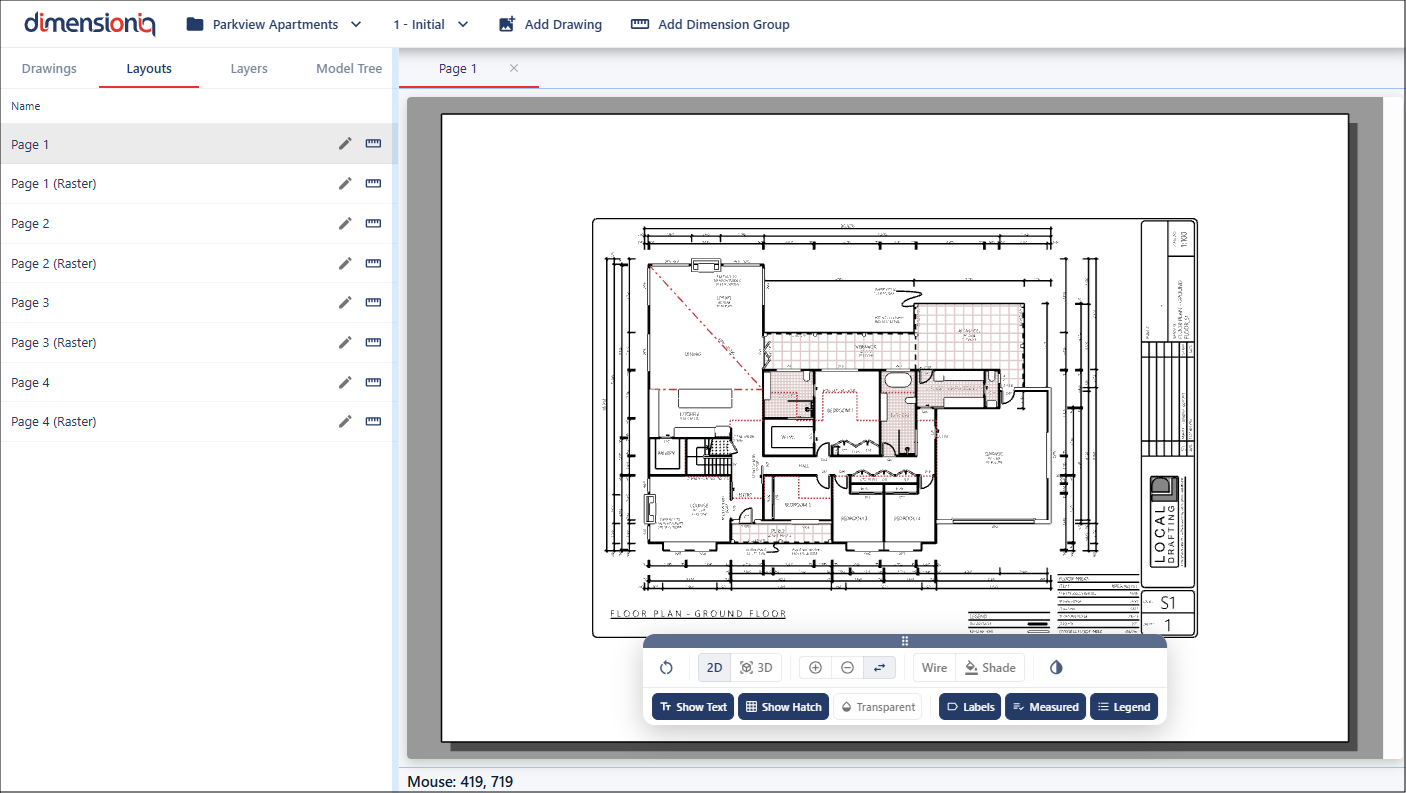This screenshot has width=1406, height=793.
Task: Toggle the Show Hatch option
Action: (782, 707)
